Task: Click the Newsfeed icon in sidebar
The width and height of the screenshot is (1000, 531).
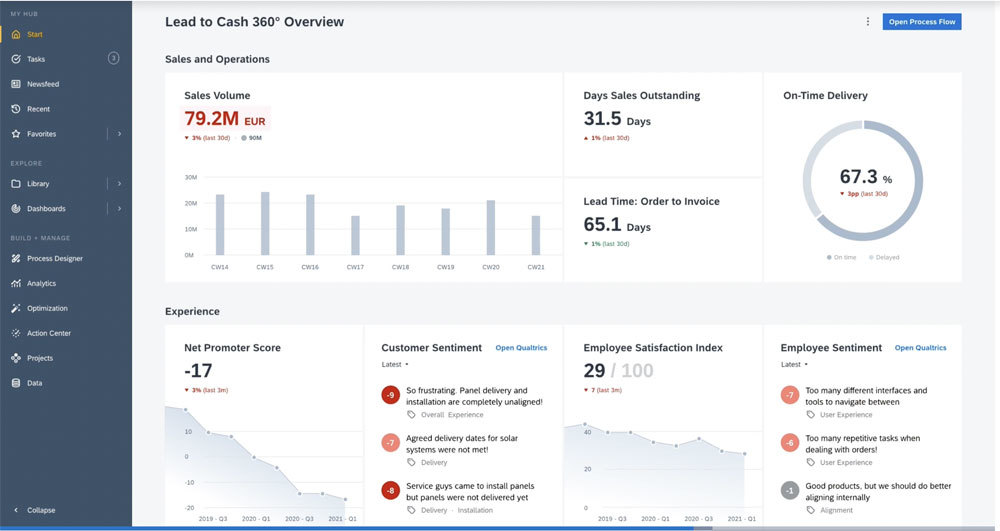Action: click(x=16, y=84)
